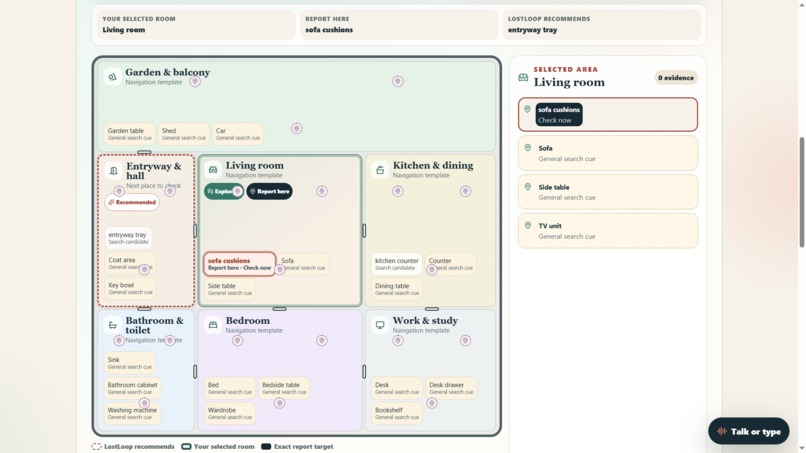806x453 pixels.
Task: Click the Bedroom bed icon
Action: 213,325
